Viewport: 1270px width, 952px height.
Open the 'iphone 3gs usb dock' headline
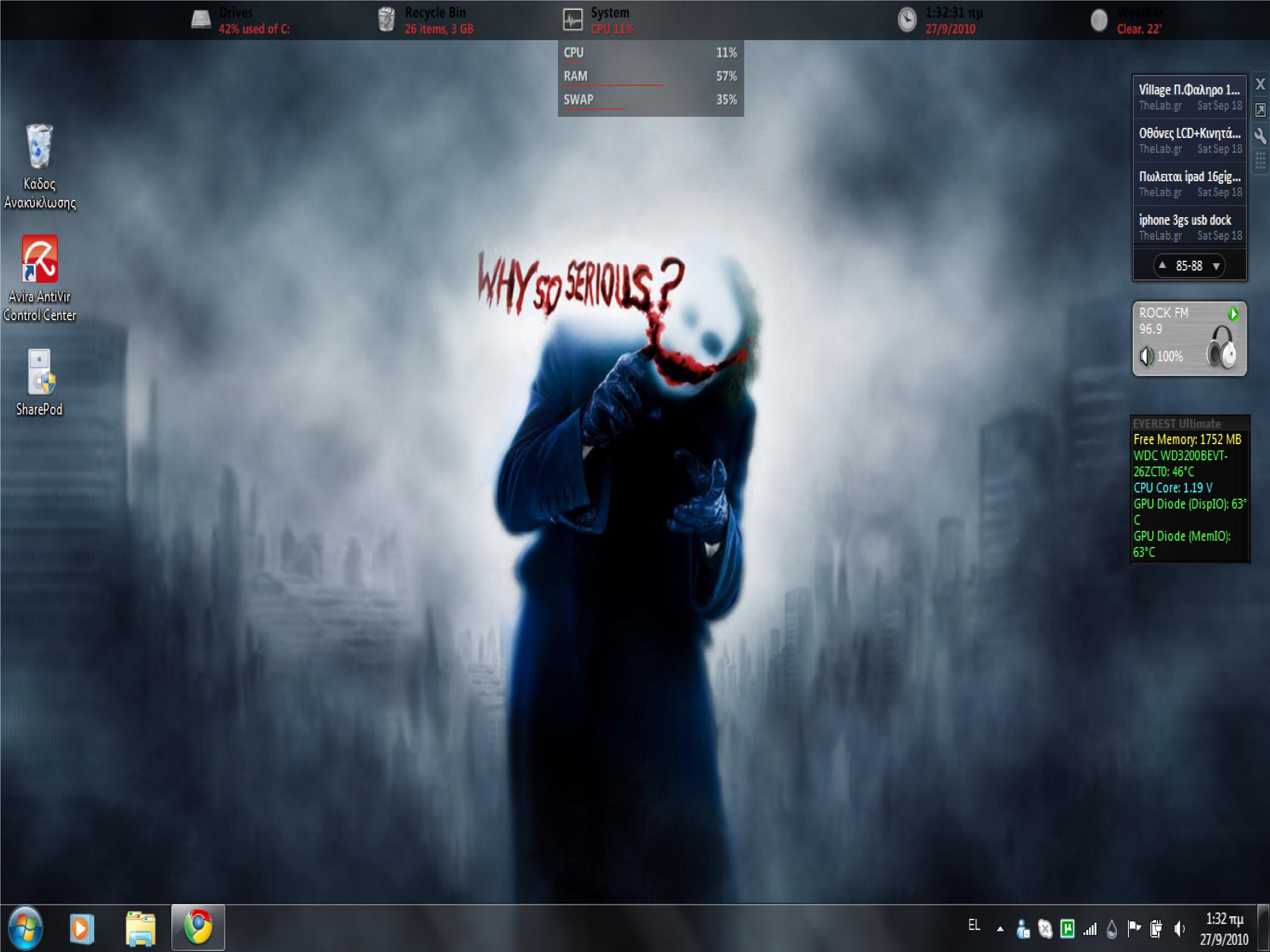point(1185,220)
